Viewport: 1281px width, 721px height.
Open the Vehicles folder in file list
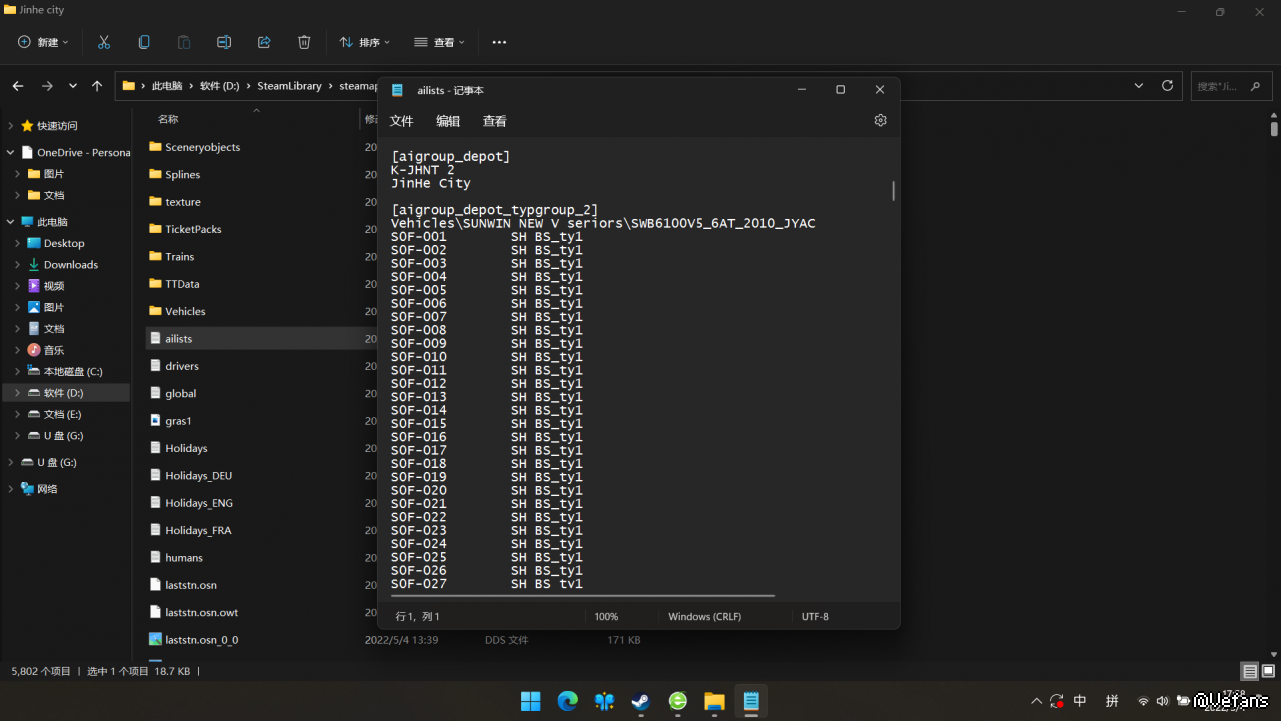tap(185, 311)
